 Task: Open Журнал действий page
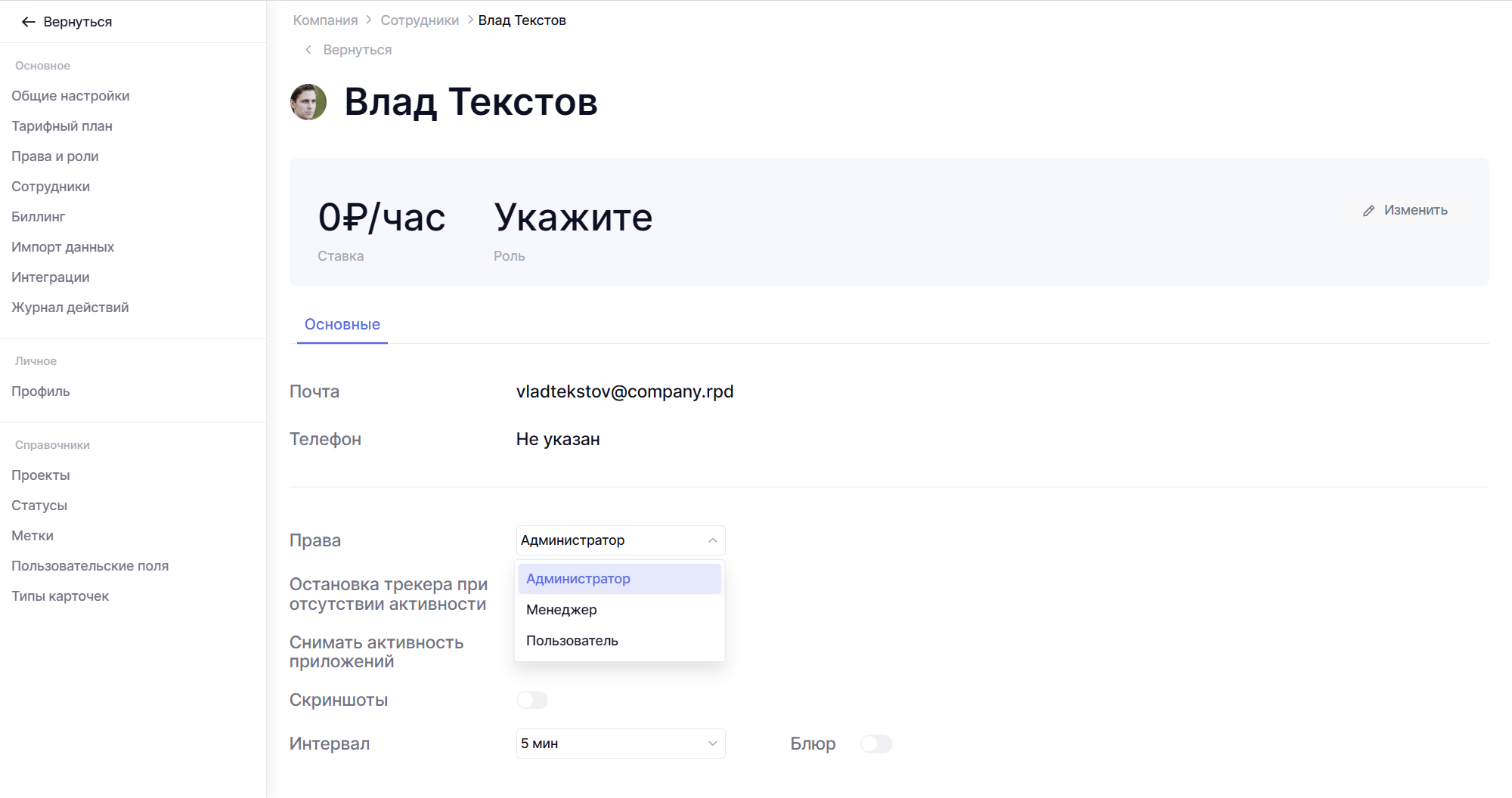coord(70,308)
